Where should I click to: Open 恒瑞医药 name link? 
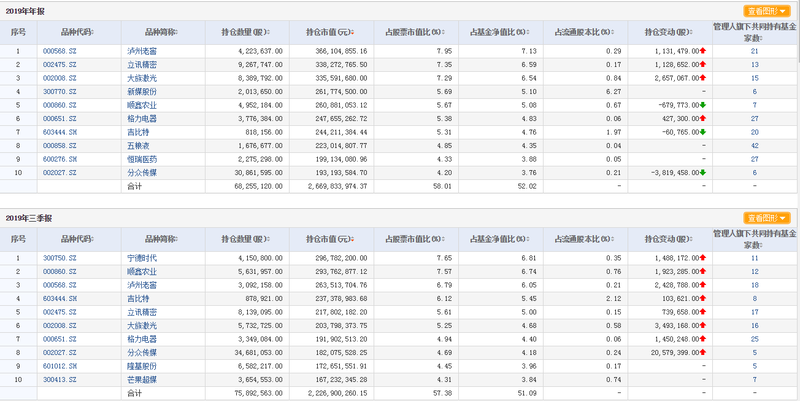[142, 159]
